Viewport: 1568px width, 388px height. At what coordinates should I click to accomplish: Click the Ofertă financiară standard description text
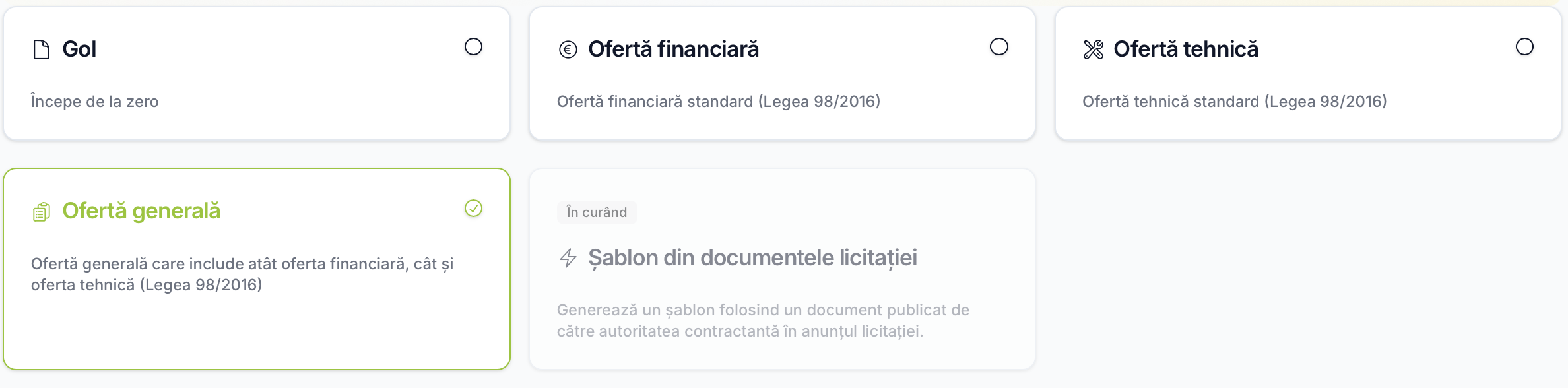[x=718, y=102]
